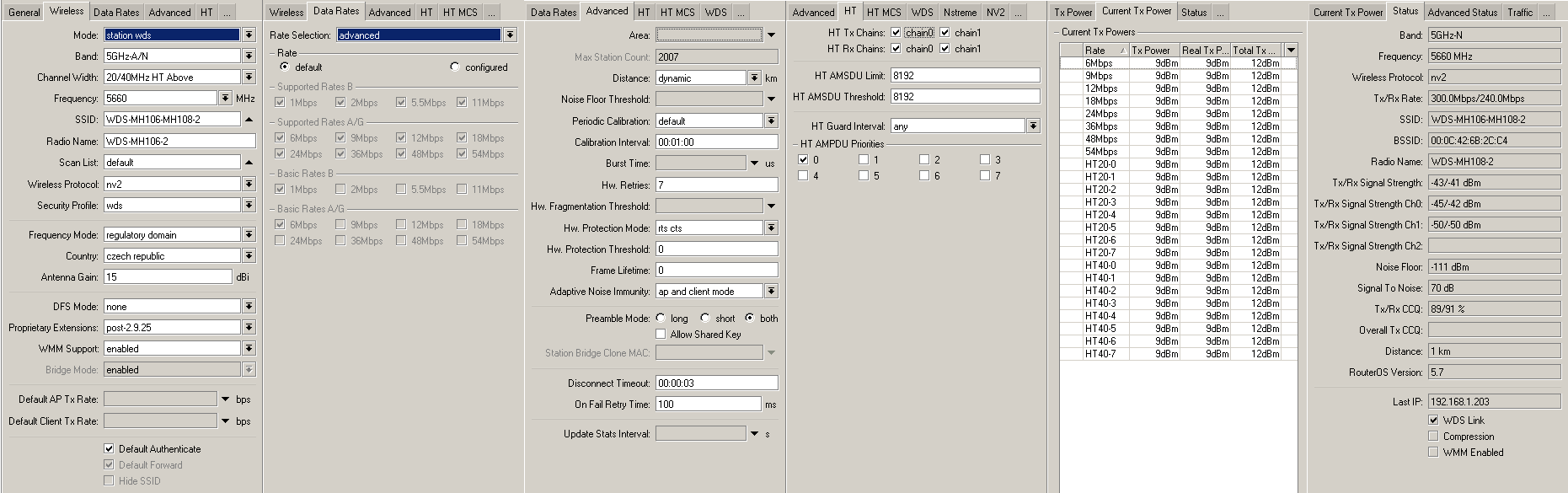
Task: Click the BSSID value 00:0C:42:6B:2C:C4
Action: (x=1494, y=140)
